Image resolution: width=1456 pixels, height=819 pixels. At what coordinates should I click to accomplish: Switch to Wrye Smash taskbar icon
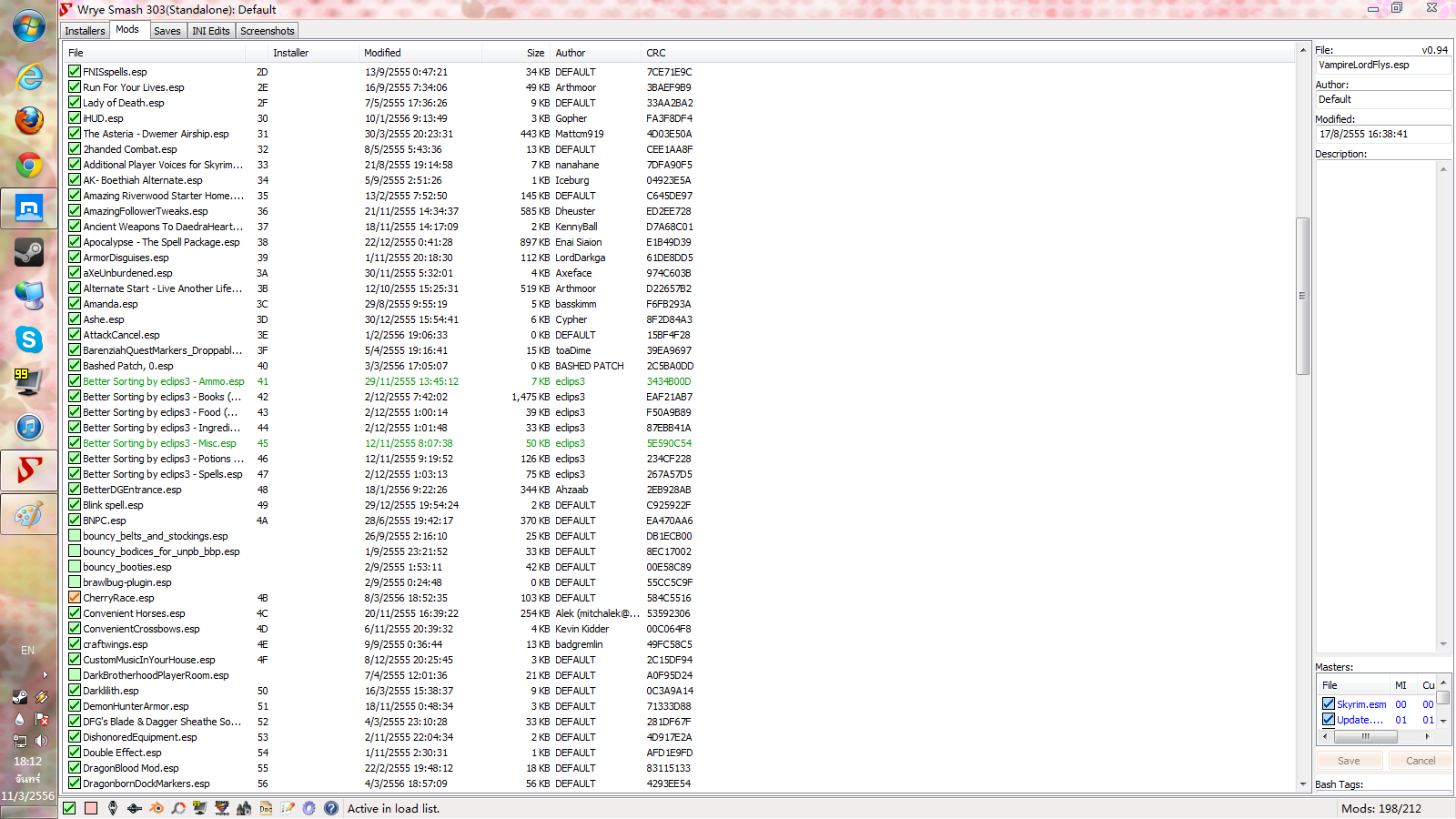(x=29, y=470)
